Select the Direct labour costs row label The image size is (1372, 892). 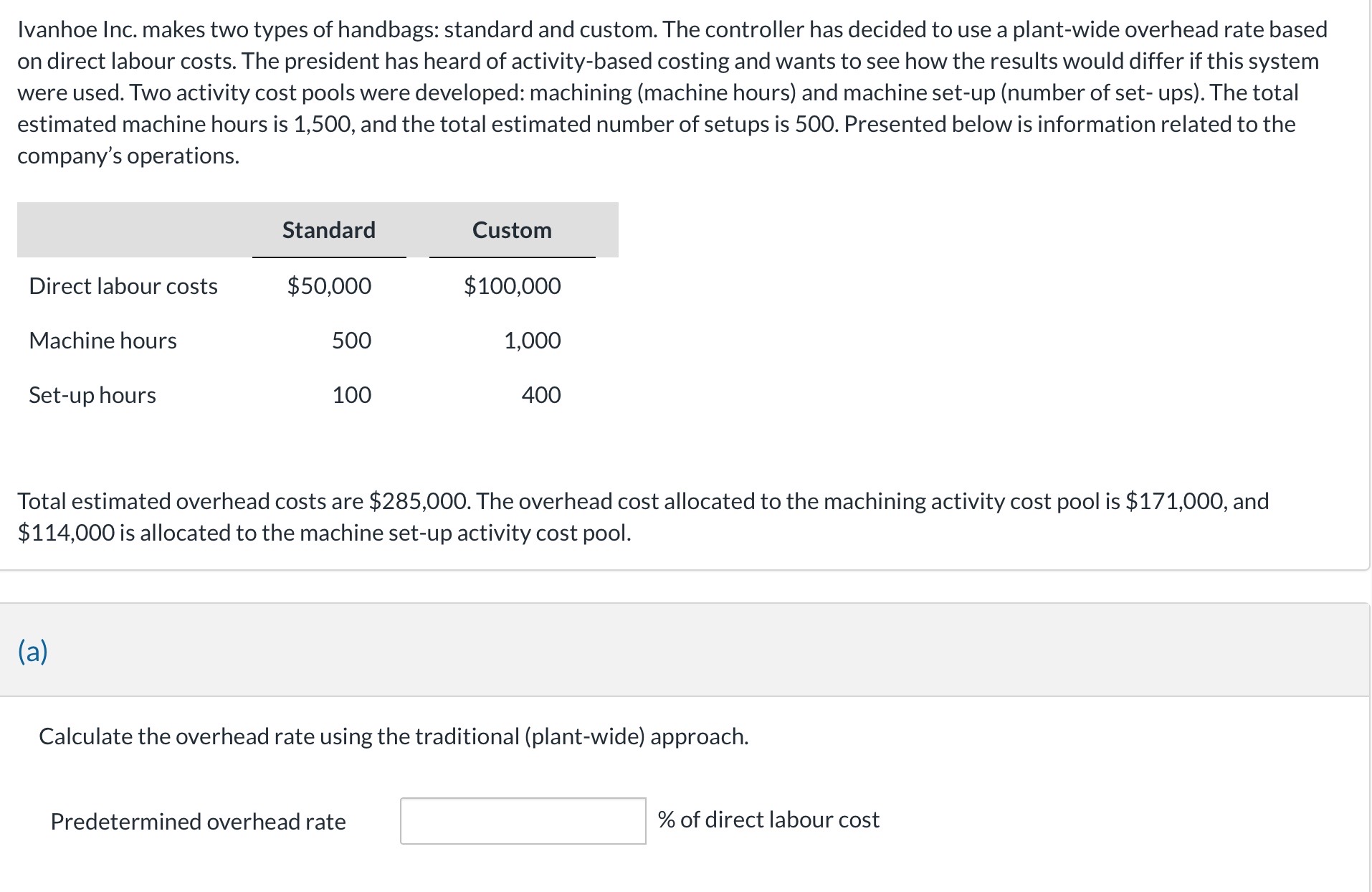pos(123,286)
